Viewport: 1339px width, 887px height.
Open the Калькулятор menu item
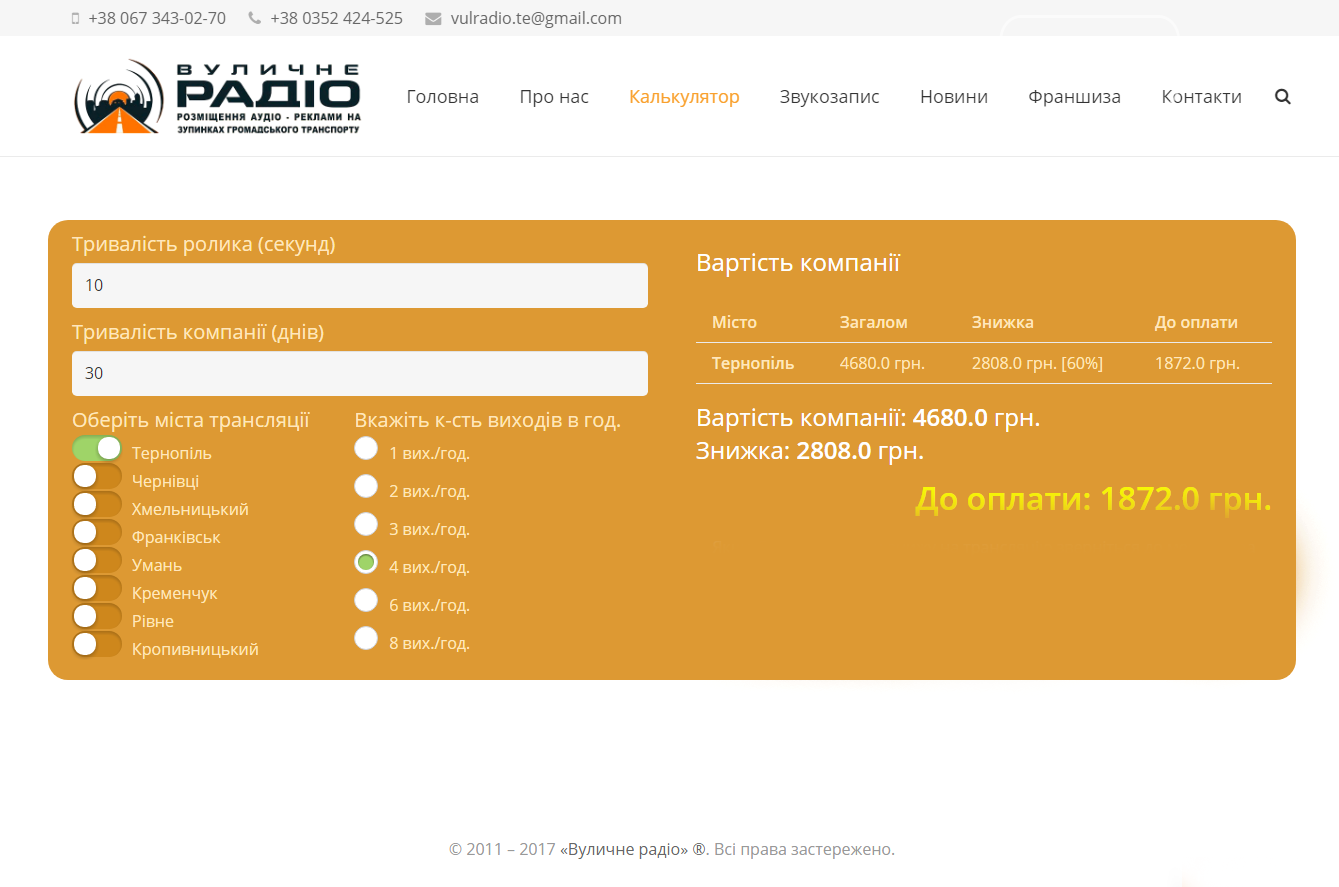(684, 97)
